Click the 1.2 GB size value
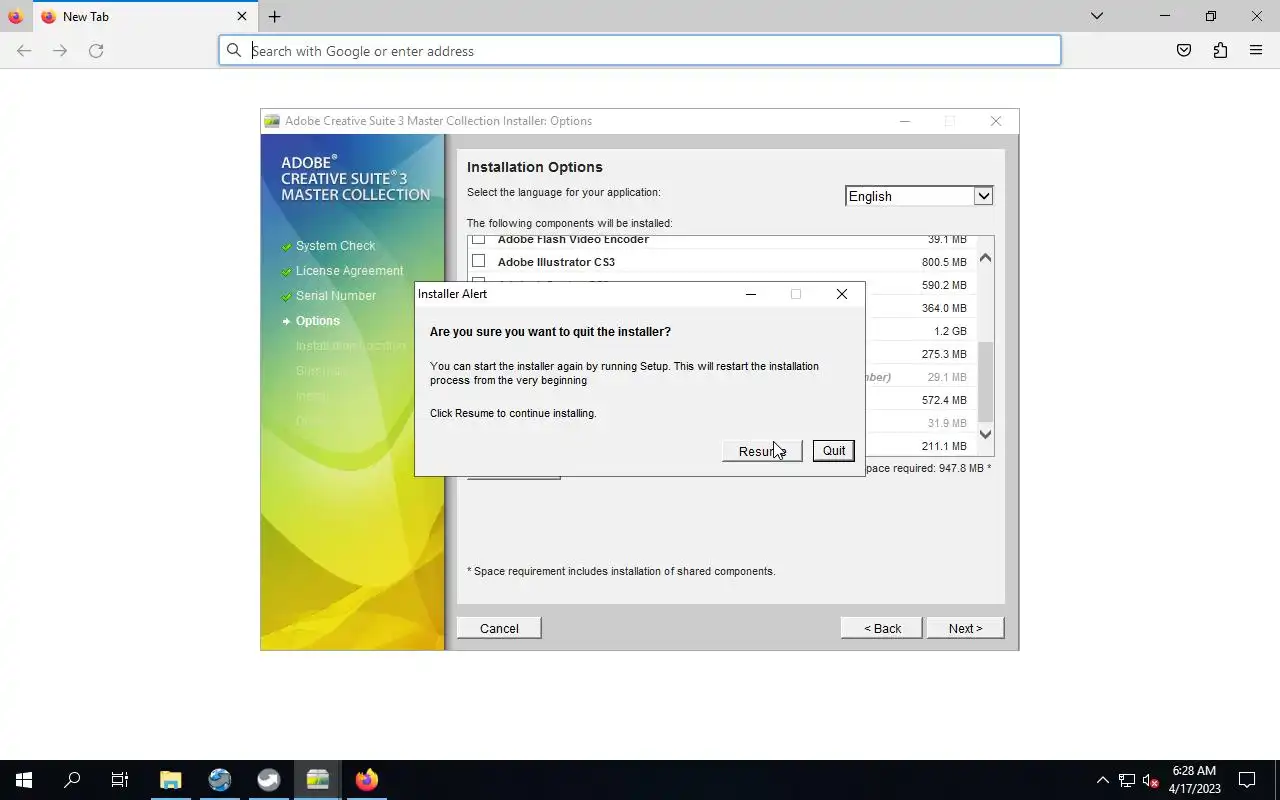1280x800 pixels. pyautogui.click(x=950, y=331)
